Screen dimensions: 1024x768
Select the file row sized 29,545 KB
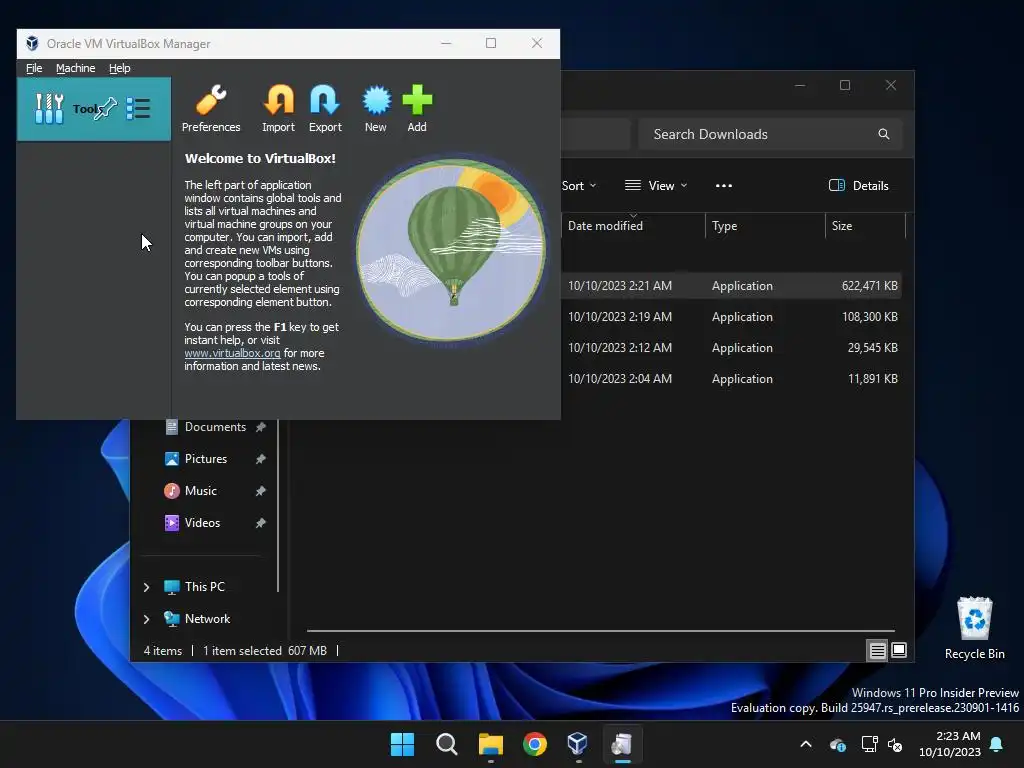[x=731, y=348]
